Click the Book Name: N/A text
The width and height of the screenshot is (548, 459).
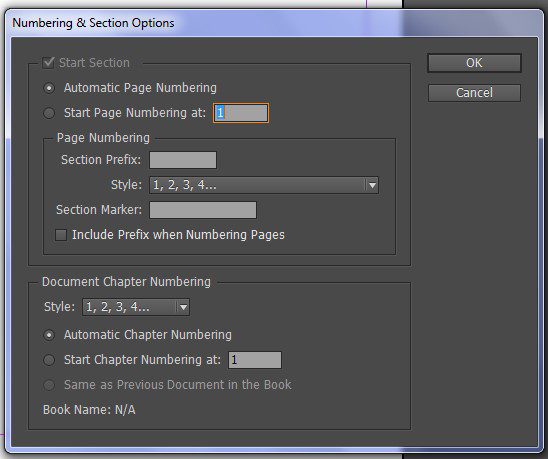click(89, 410)
